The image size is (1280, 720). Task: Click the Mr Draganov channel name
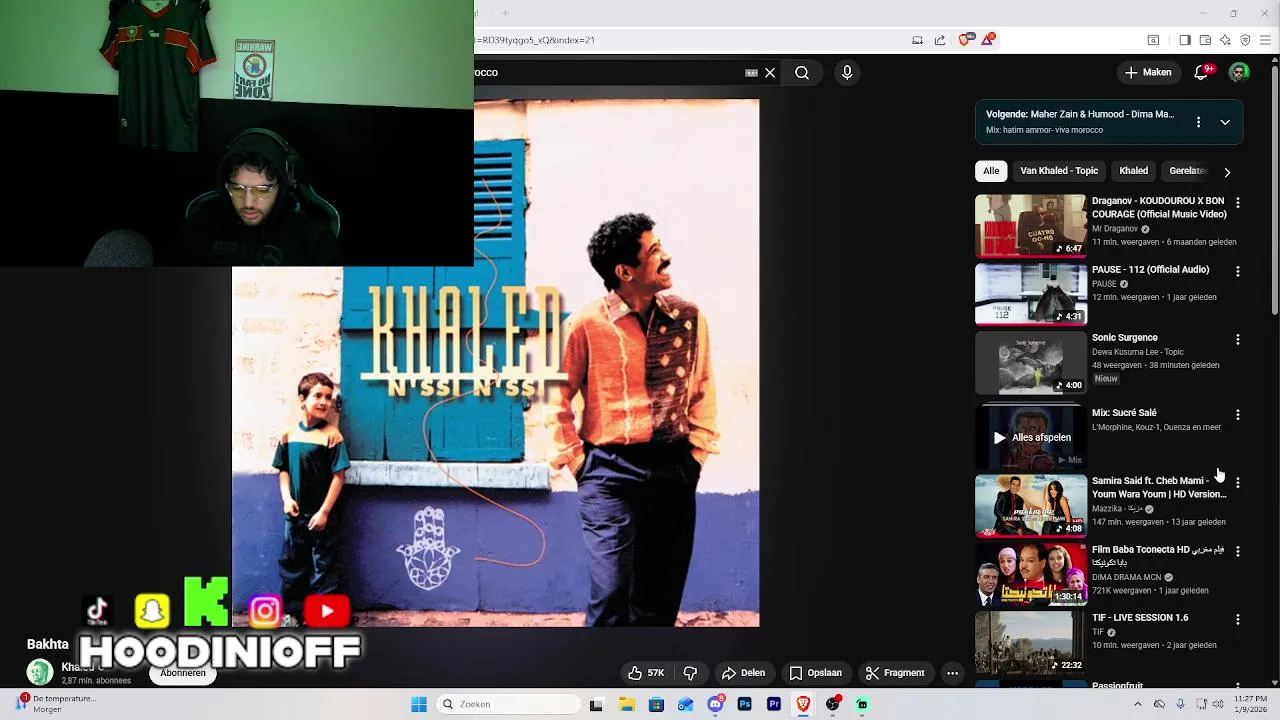click(1115, 229)
